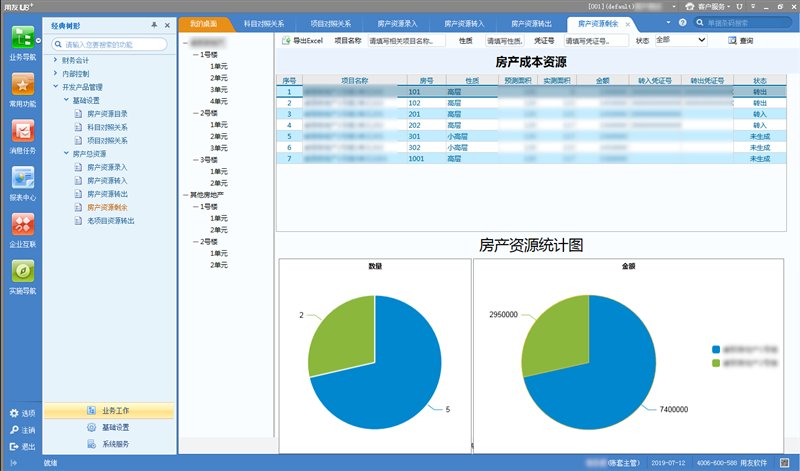Image resolution: width=800 pixels, height=471 pixels.
Task: Pin the 经典树形 panel
Action: pyautogui.click(x=154, y=25)
